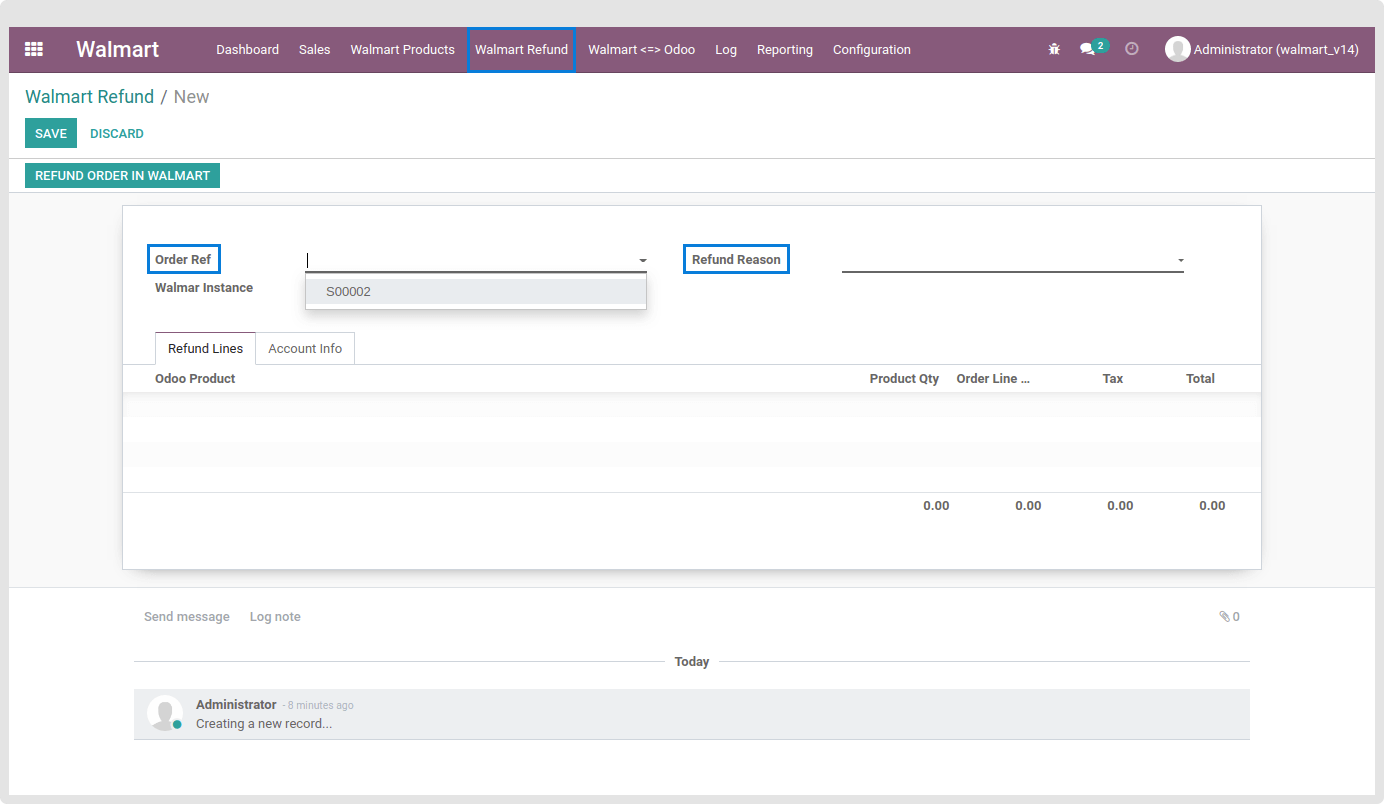The image size is (1384, 804).
Task: Expand the Order Ref dropdown arrow
Action: click(x=643, y=260)
